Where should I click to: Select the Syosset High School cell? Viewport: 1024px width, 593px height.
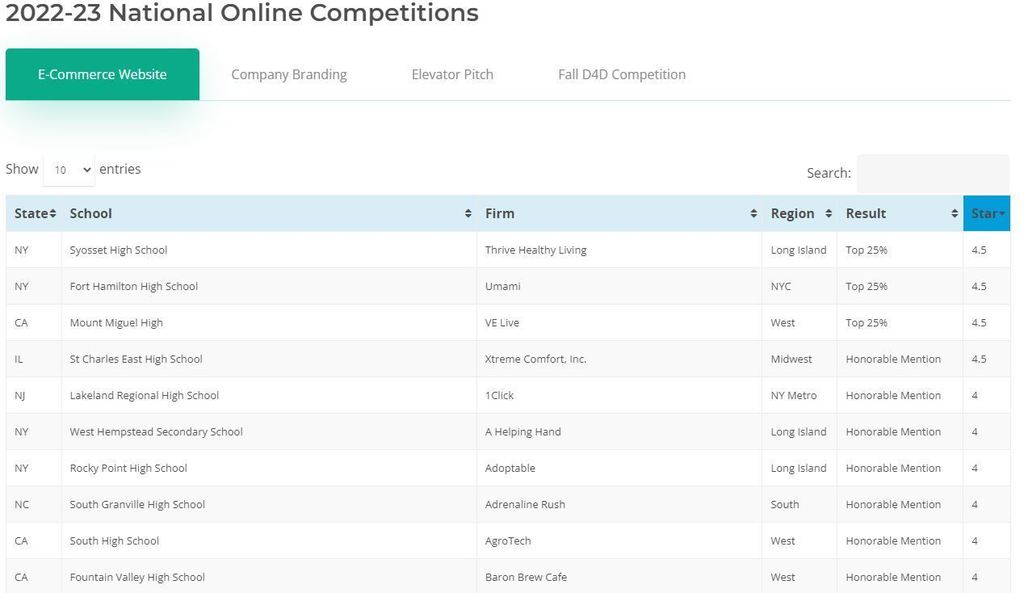click(269, 250)
